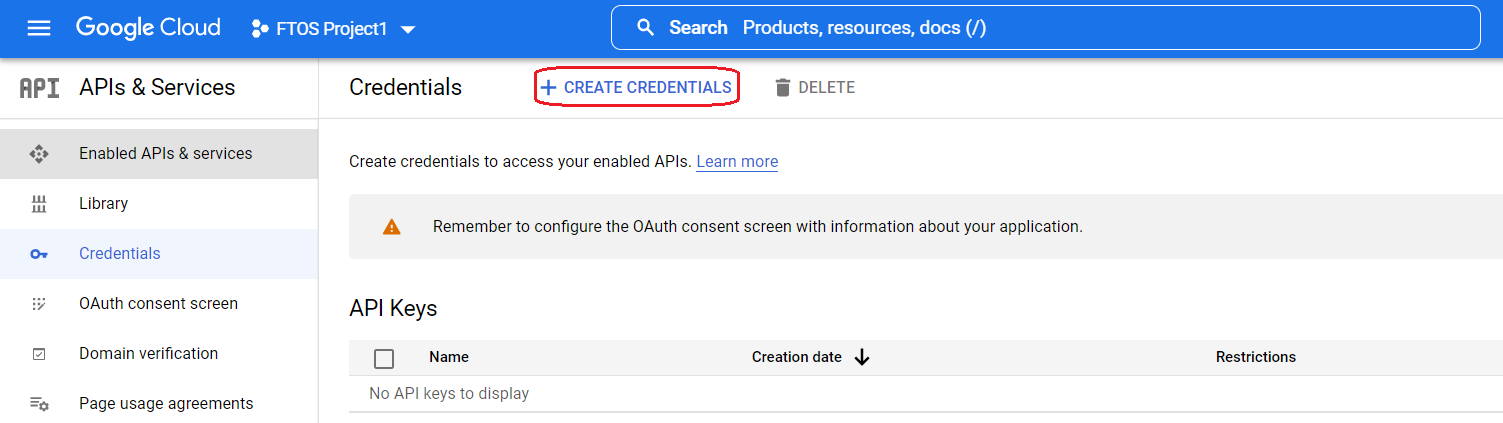Click the CREATE CREDENTIALS button
This screenshot has width=1503, height=423.
click(636, 88)
